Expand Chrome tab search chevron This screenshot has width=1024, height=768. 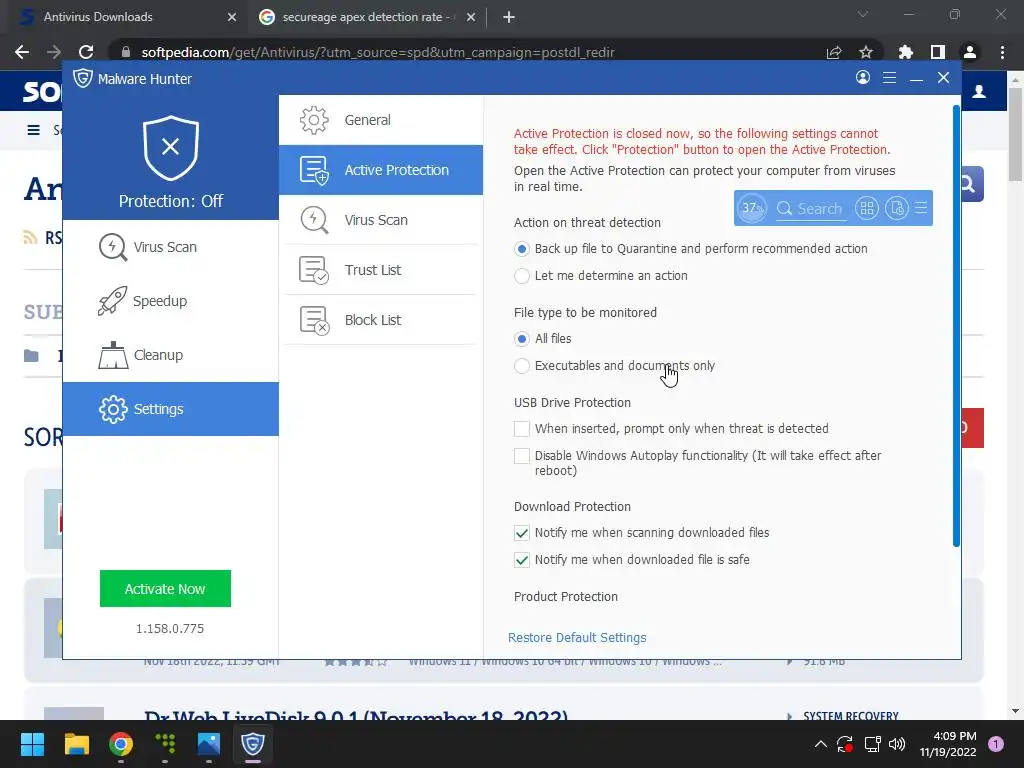pos(863,14)
